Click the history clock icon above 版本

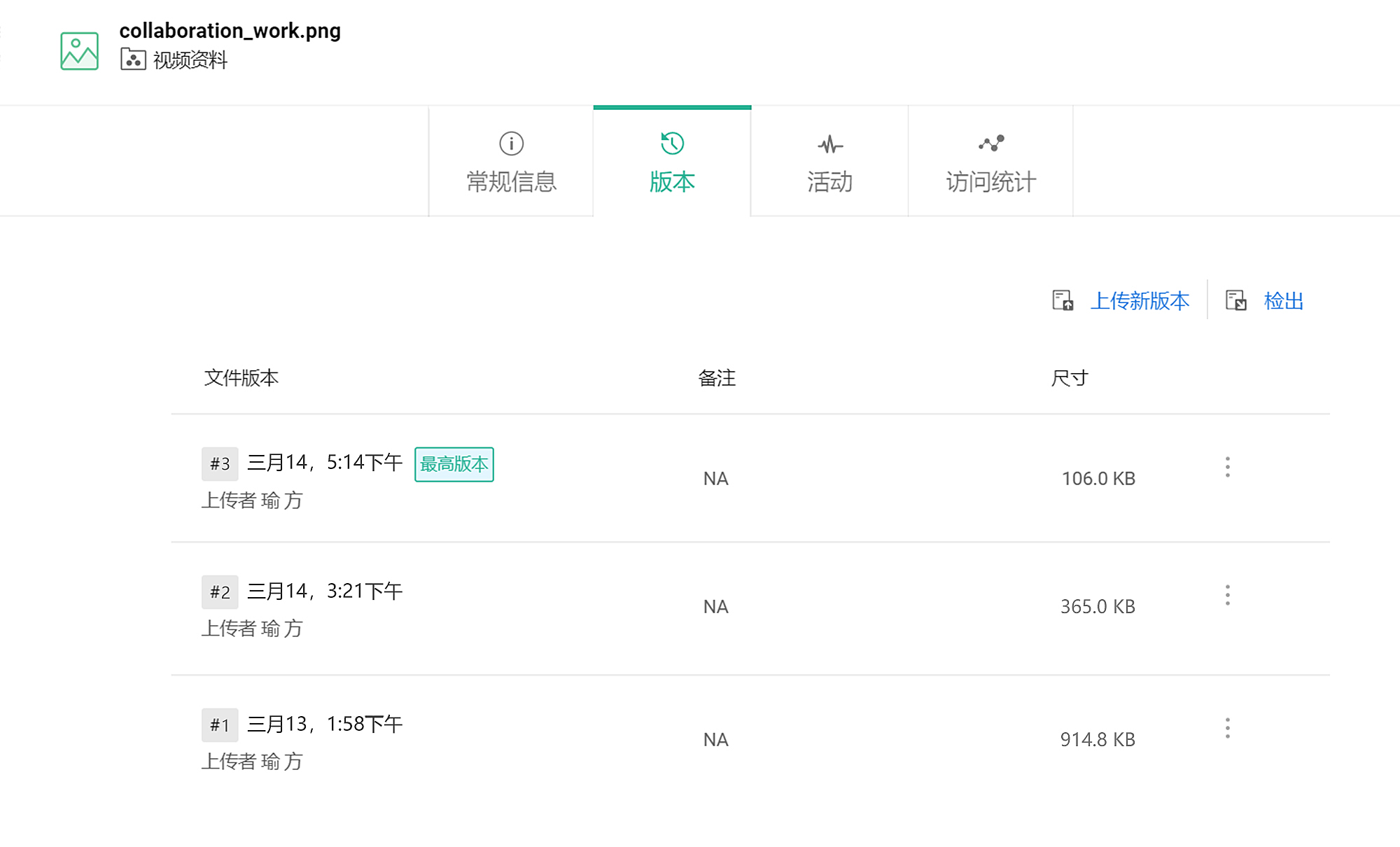[x=672, y=143]
